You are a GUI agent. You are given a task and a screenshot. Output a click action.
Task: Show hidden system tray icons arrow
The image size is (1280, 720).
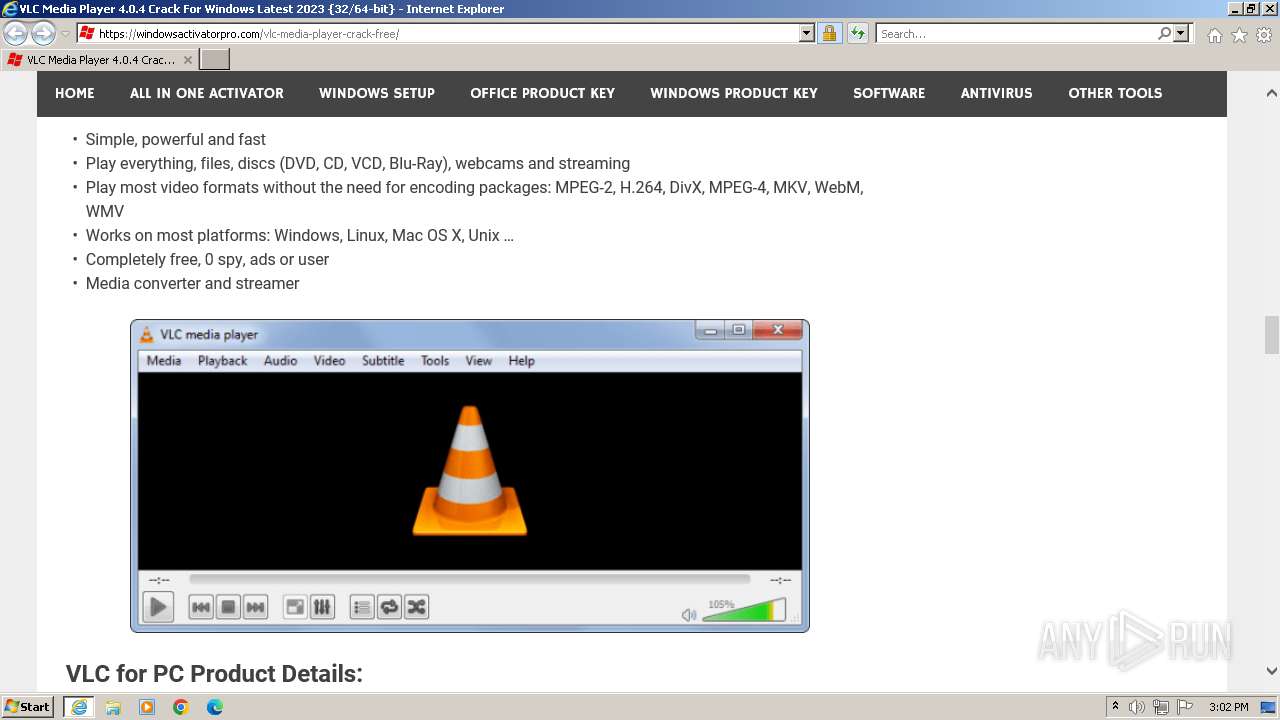tap(1115, 707)
